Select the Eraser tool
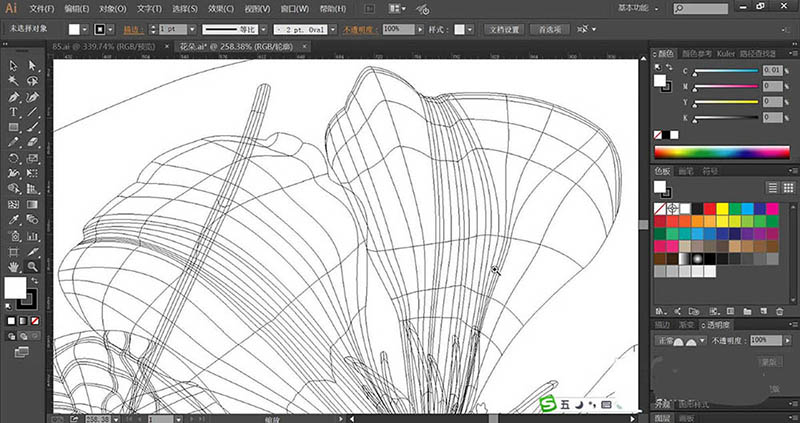800x423 pixels. pos(32,143)
